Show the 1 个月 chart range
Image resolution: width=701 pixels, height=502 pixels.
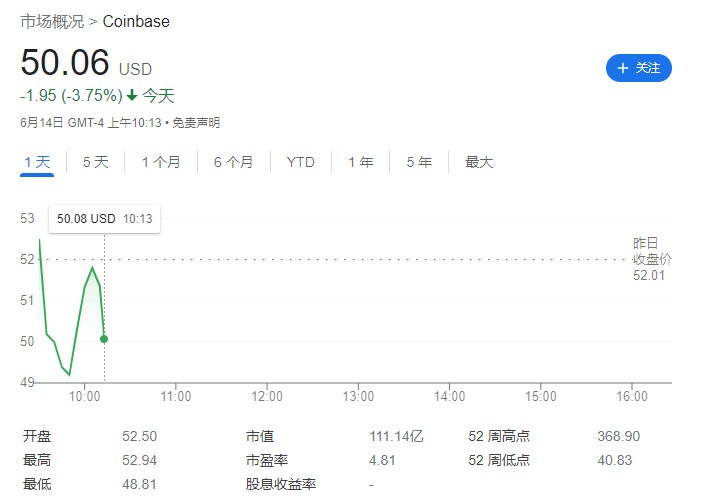[x=161, y=162]
